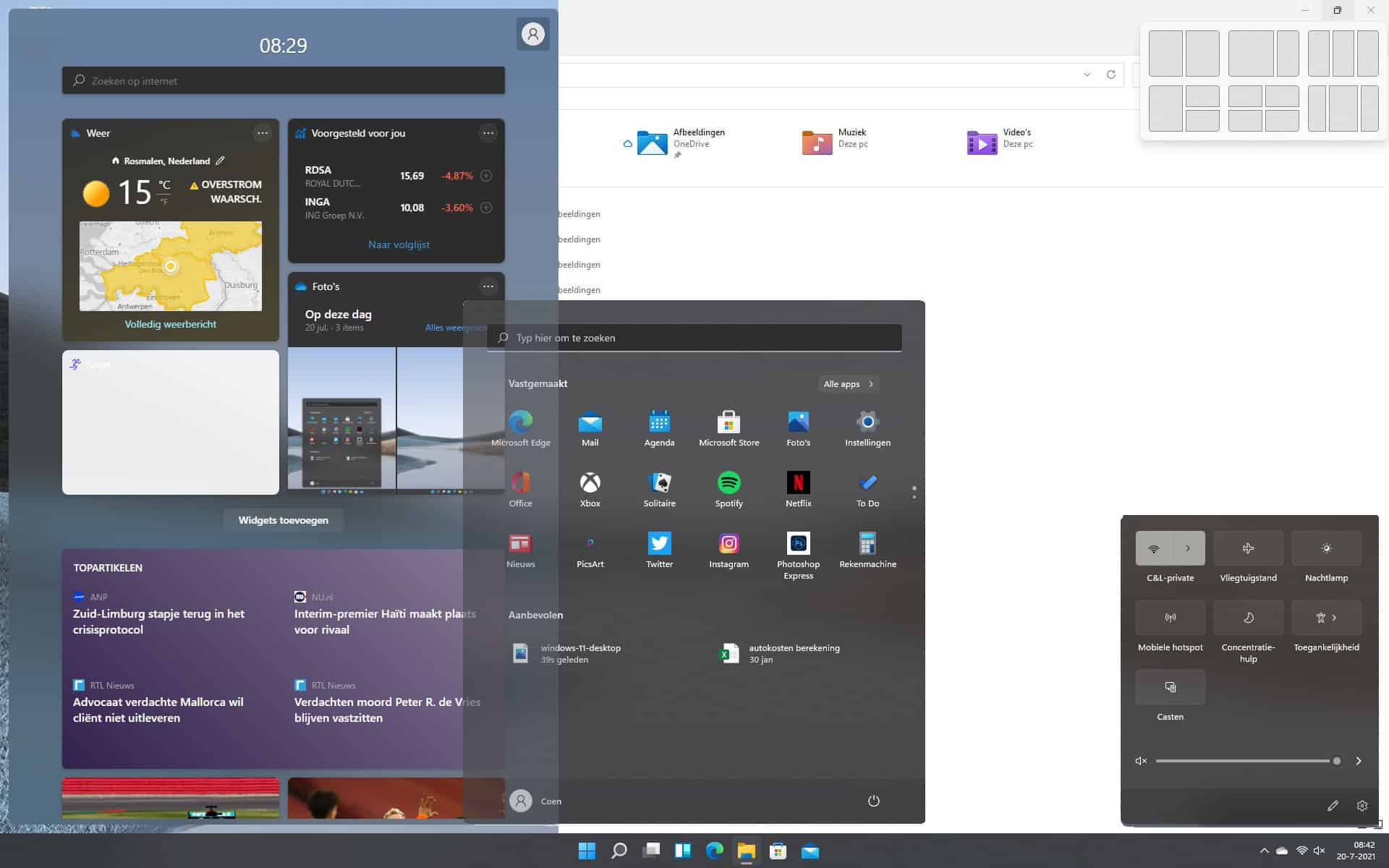Toggle C&L-private Wi-Fi on or off
The height and width of the screenshot is (868, 1389).
[x=1154, y=548]
